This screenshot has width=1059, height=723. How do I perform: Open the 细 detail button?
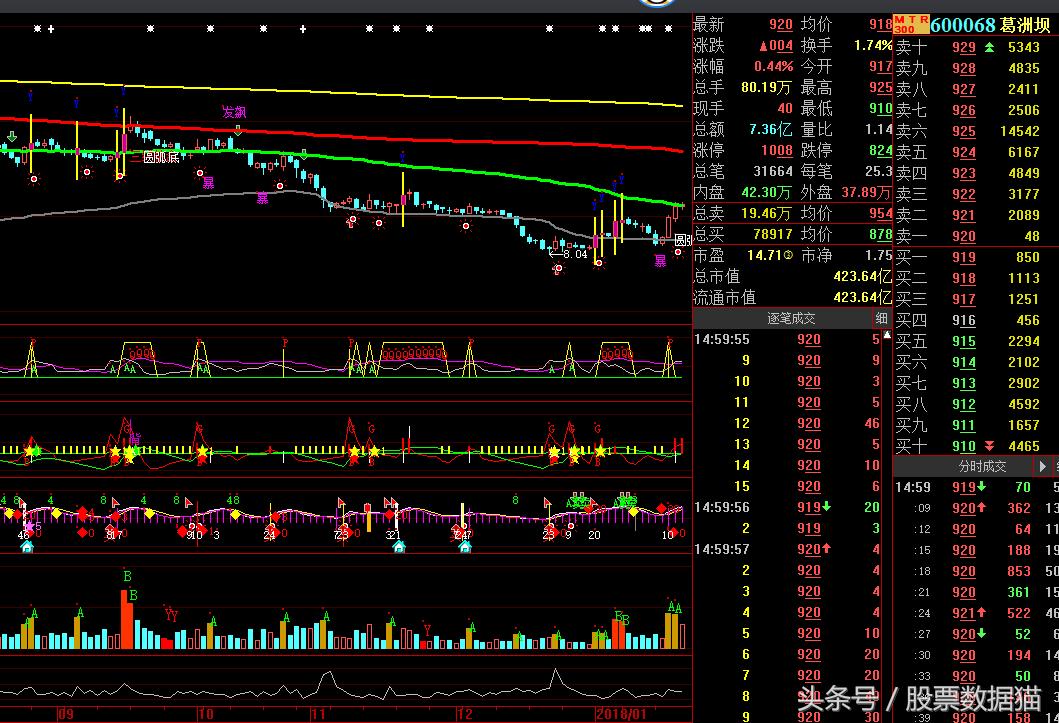[881, 318]
